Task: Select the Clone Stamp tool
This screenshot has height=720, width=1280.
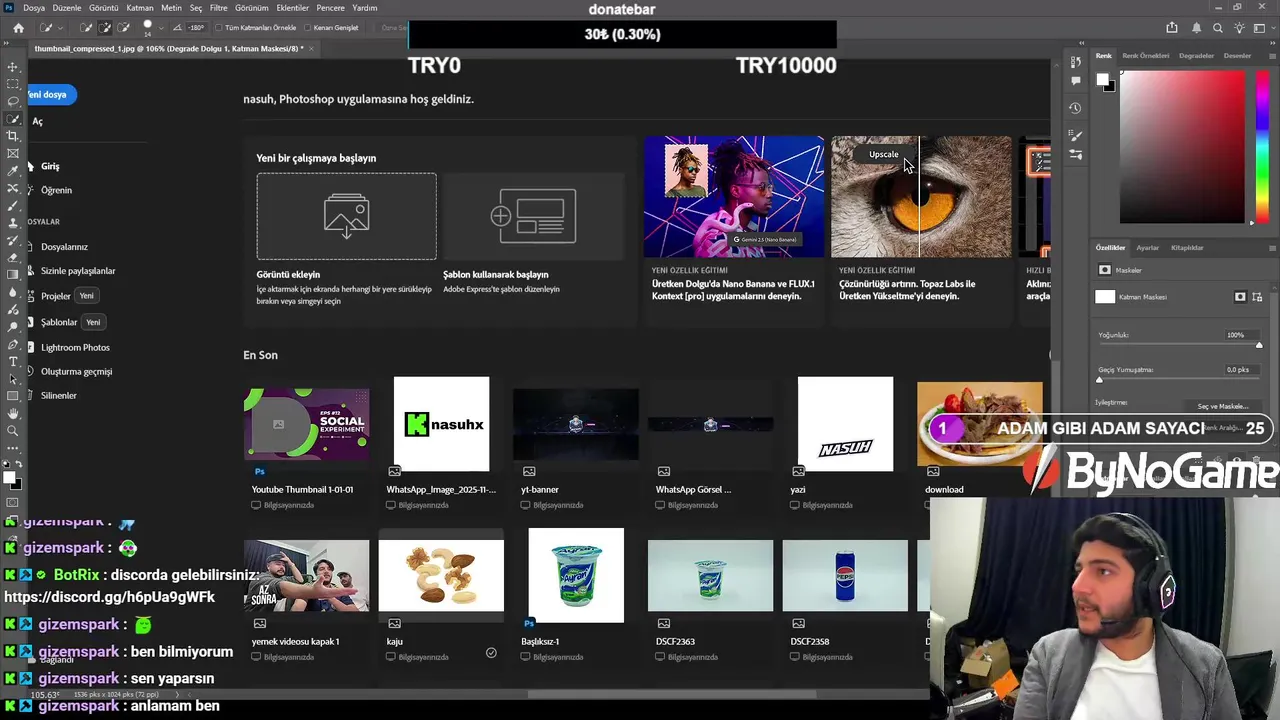Action: 13,223
